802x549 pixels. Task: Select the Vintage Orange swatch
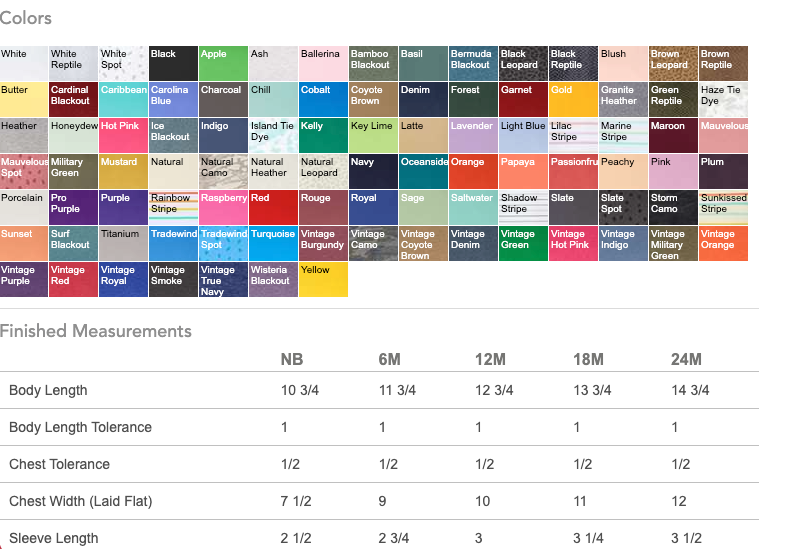[x=723, y=244]
